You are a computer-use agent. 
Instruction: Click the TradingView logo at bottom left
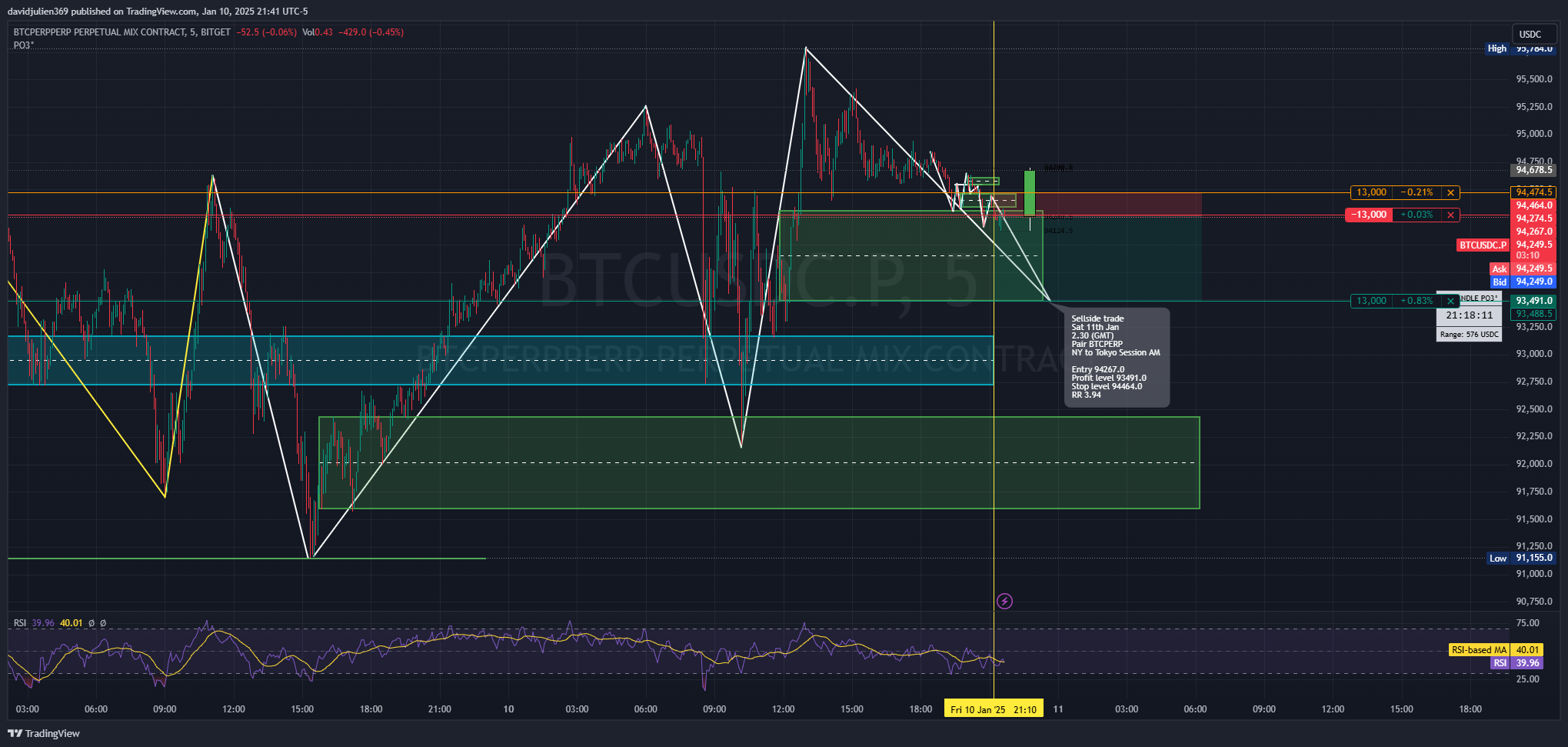tap(45, 733)
